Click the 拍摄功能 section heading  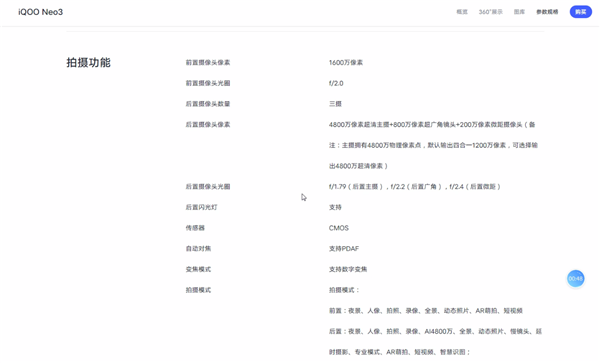[x=88, y=62]
